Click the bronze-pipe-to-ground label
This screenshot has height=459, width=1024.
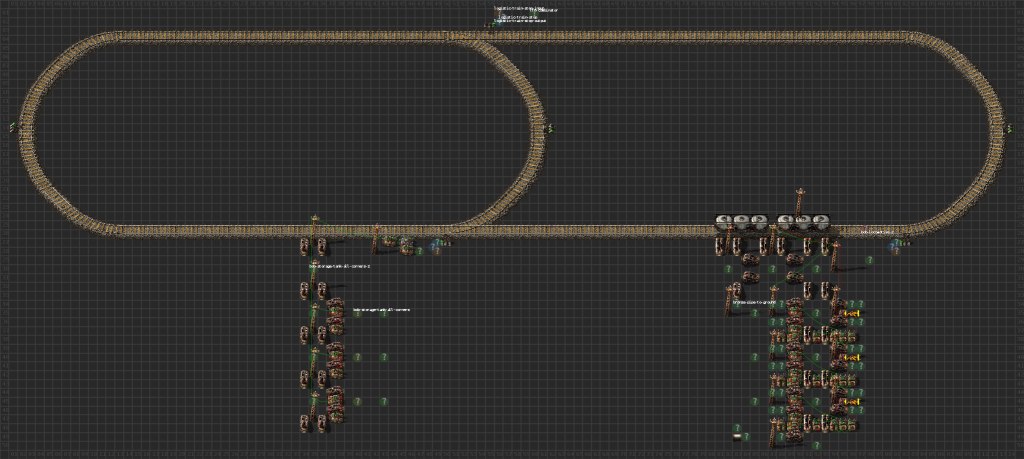pyautogui.click(x=754, y=302)
